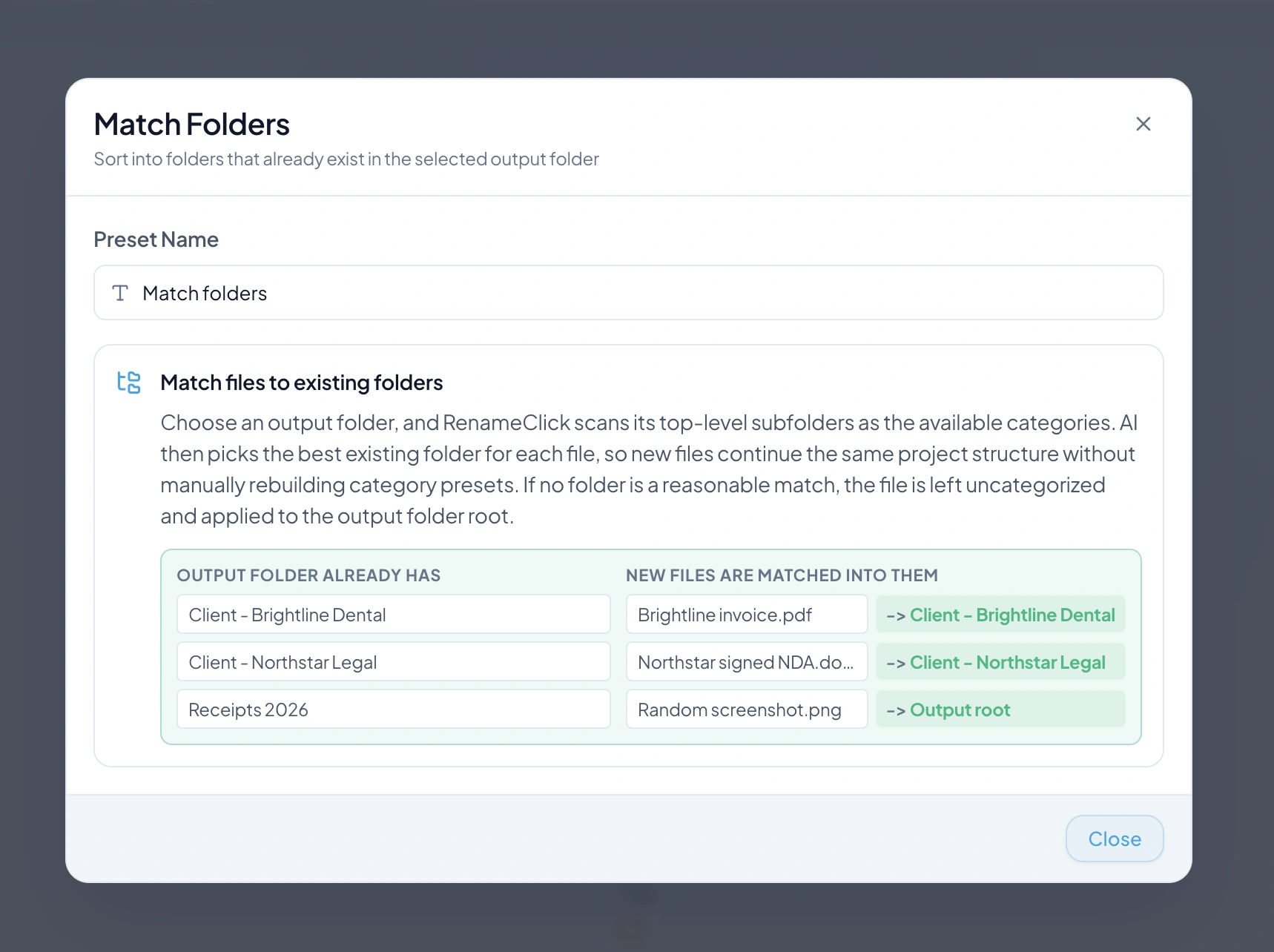The height and width of the screenshot is (952, 1274).
Task: Click the NEW FILES ARE MATCHED INTO THEM label
Action: [x=782, y=575]
